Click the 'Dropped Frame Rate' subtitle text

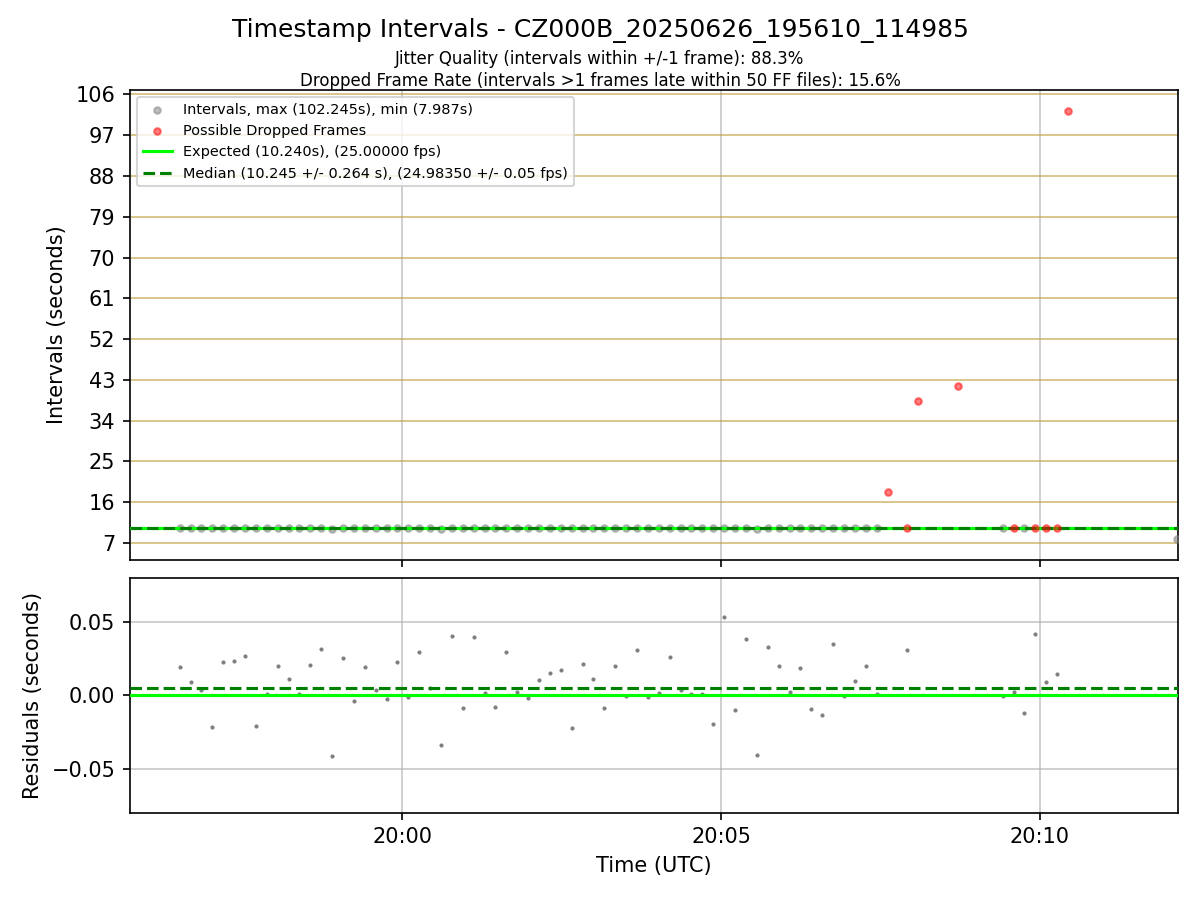coord(600,80)
